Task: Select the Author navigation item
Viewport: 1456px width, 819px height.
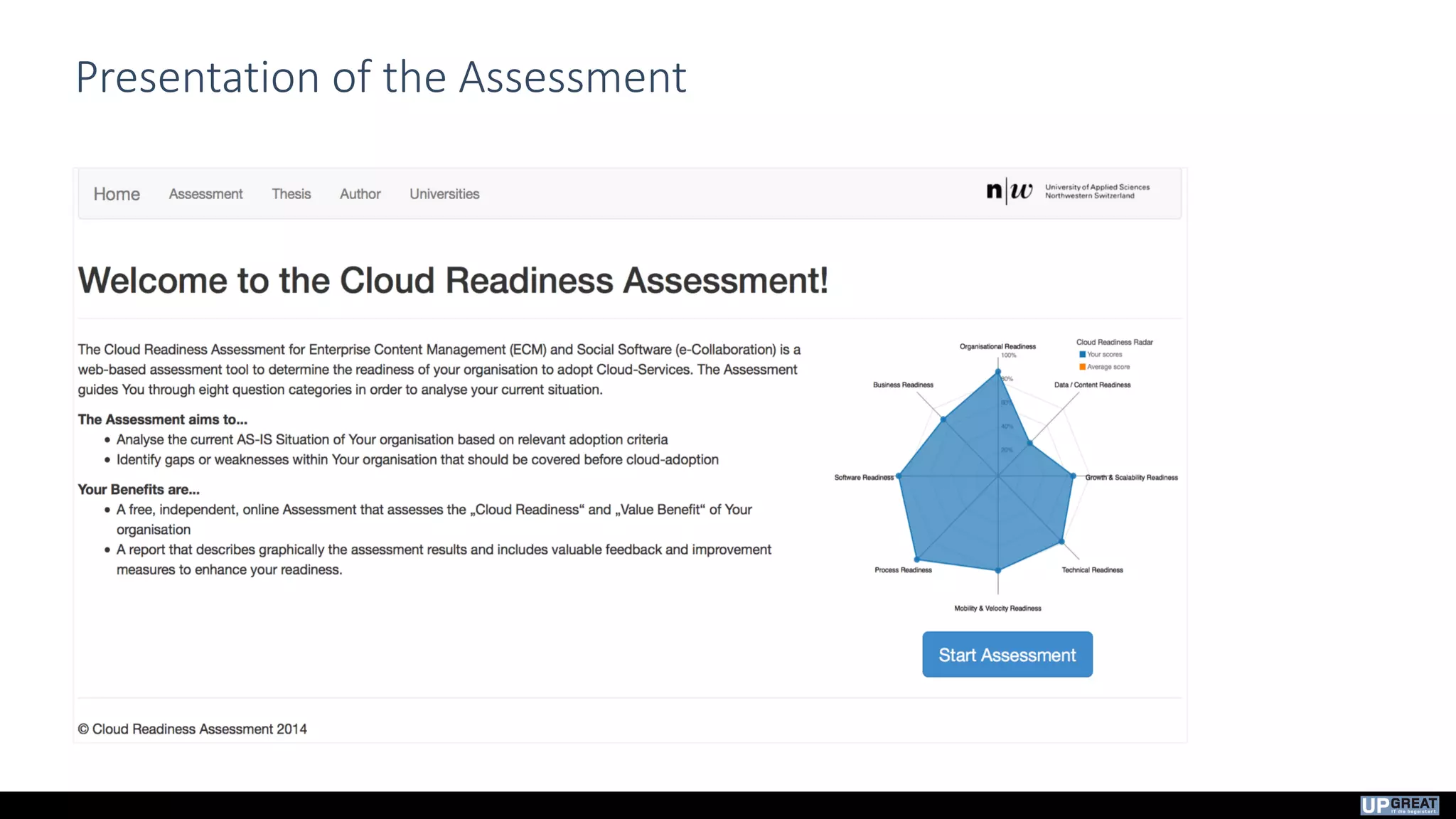Action: (x=360, y=194)
